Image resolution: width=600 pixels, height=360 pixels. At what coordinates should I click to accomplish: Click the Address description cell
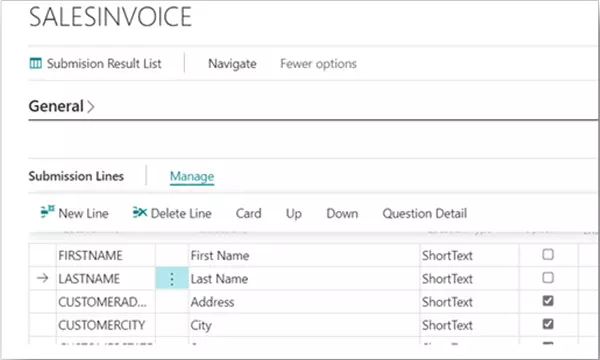(304, 302)
